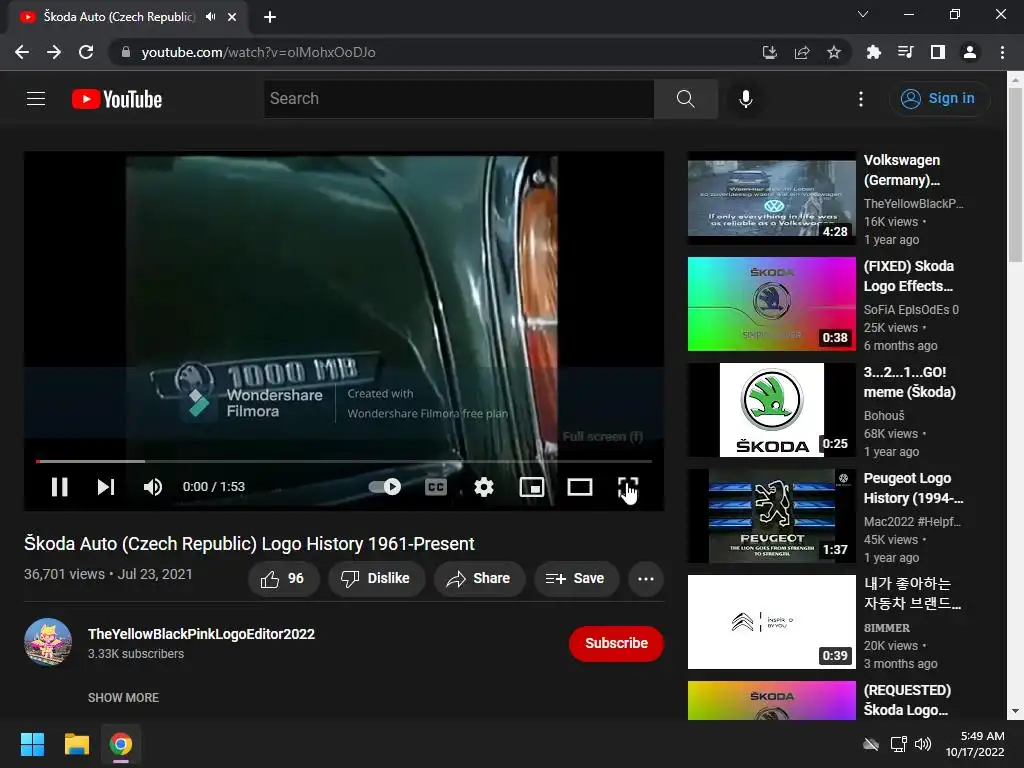Open media controls in Chrome toolbar
The image size is (1024, 768).
[x=905, y=52]
